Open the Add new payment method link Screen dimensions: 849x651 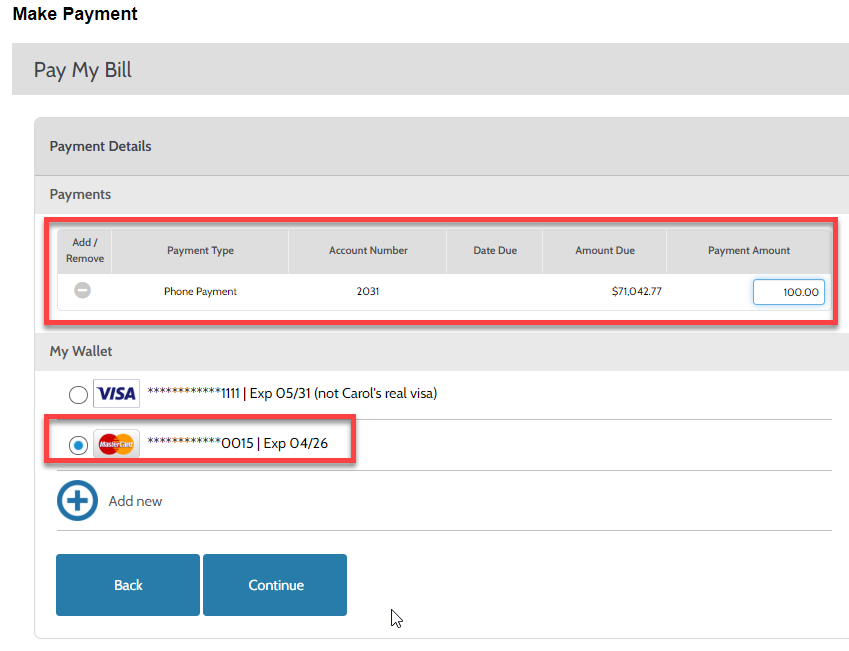coord(135,500)
